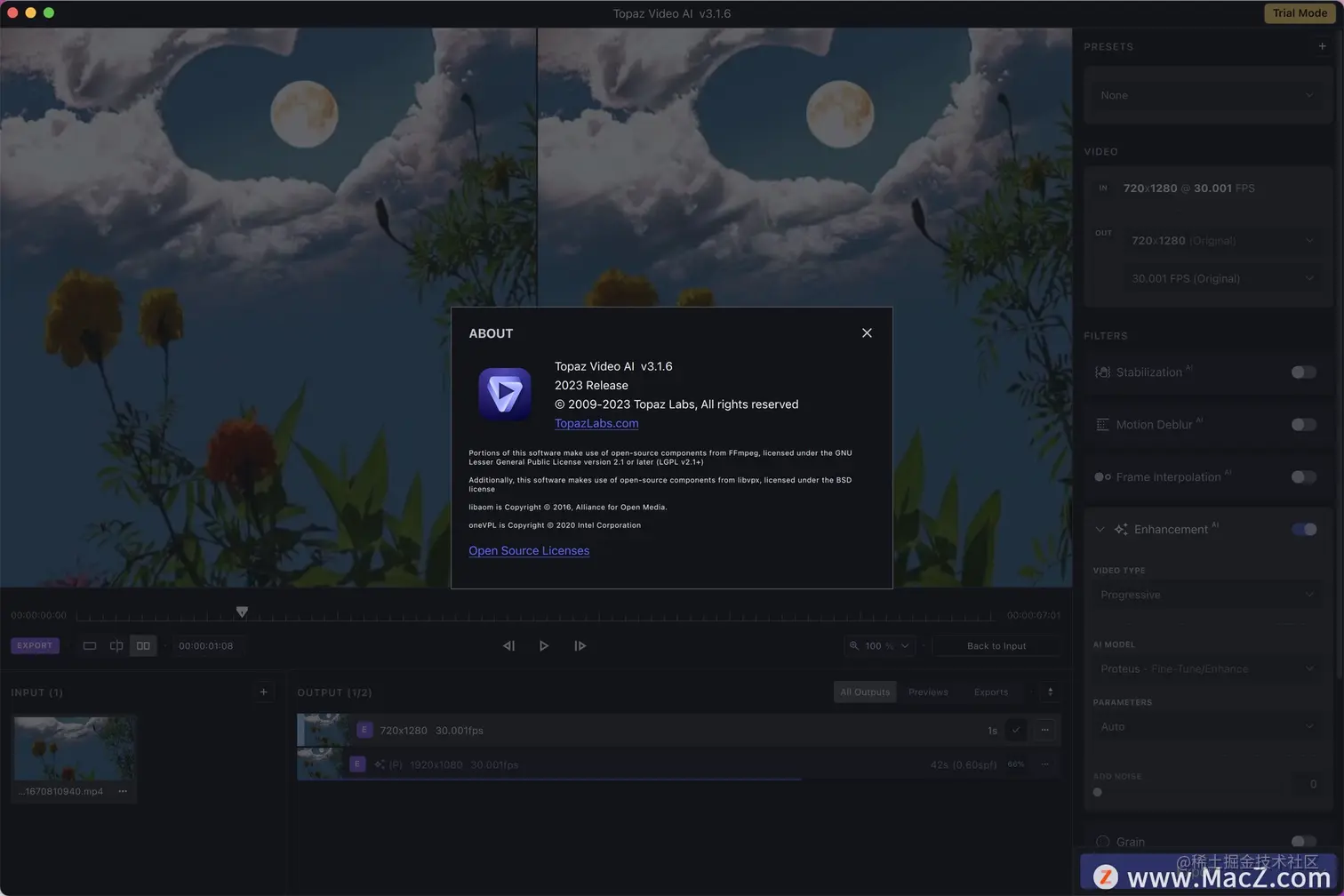
Task: Click the Back to Input button
Action: [x=996, y=645]
